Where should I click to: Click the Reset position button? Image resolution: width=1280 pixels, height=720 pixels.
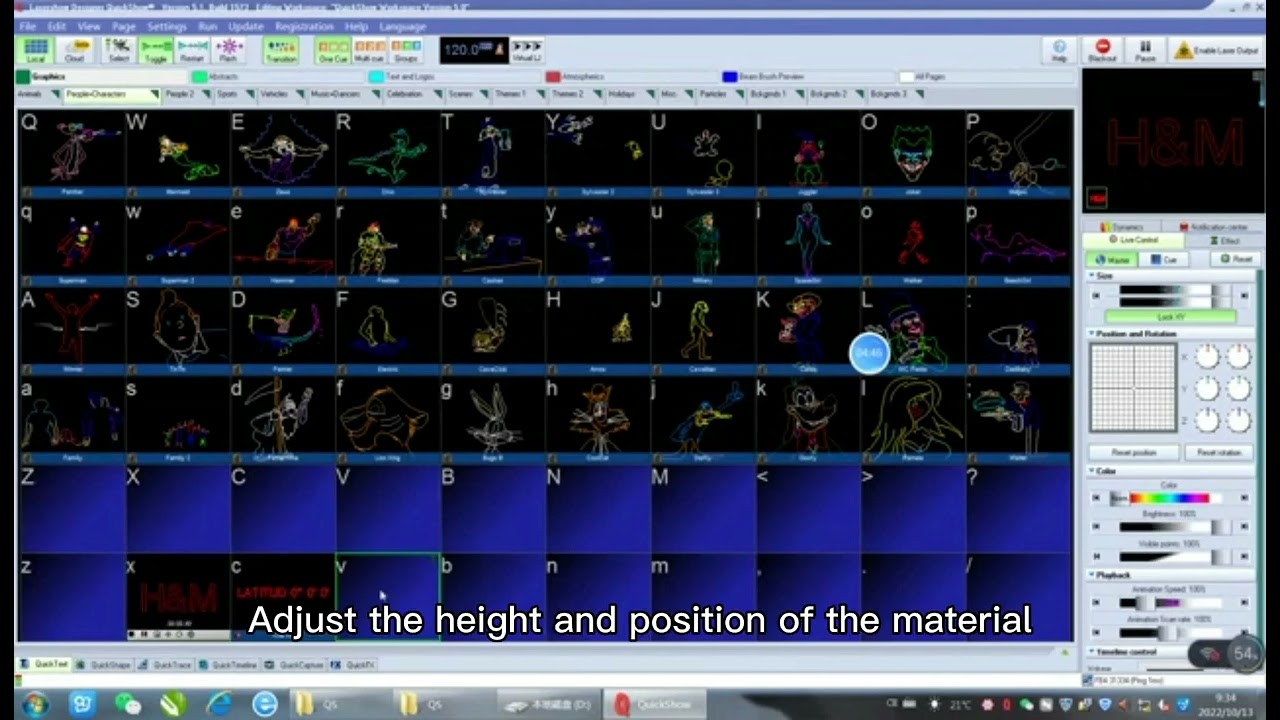tap(1133, 452)
